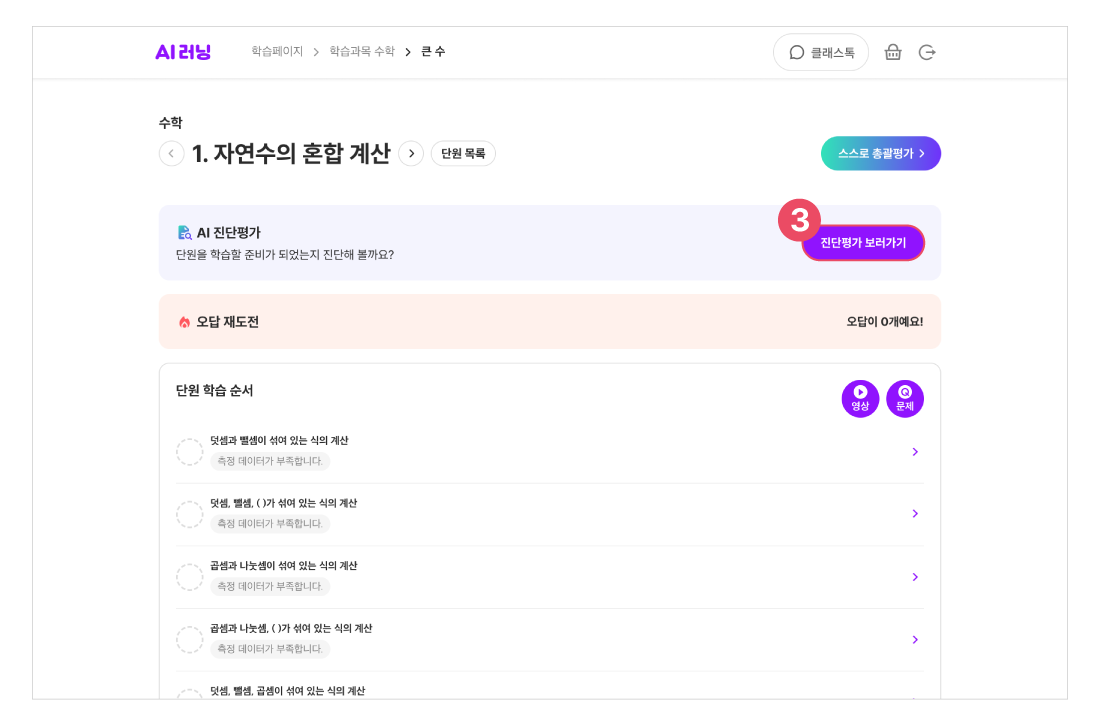1100x726 pixels.
Task: Click the AI 진단평가 document icon
Action: [185, 232]
